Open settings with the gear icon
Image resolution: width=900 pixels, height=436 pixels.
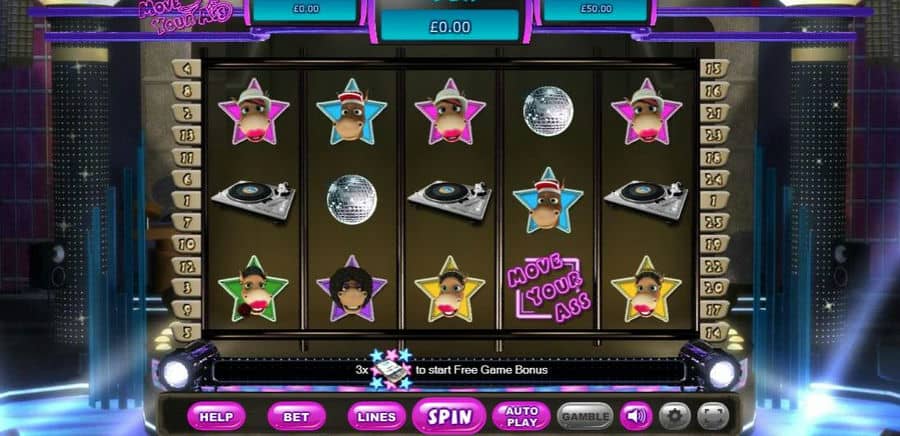[x=674, y=416]
